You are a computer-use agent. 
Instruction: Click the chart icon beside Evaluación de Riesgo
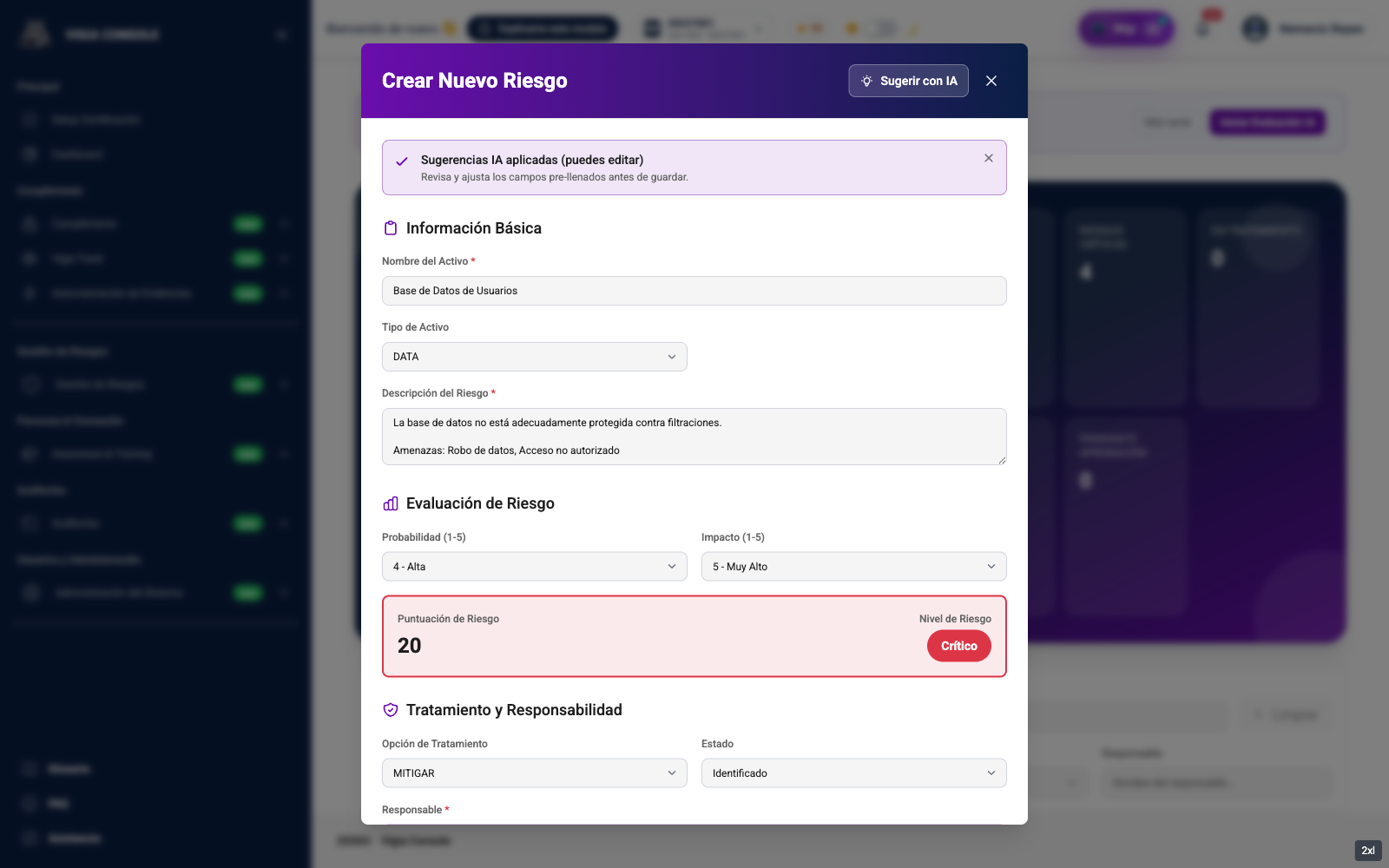[391, 503]
